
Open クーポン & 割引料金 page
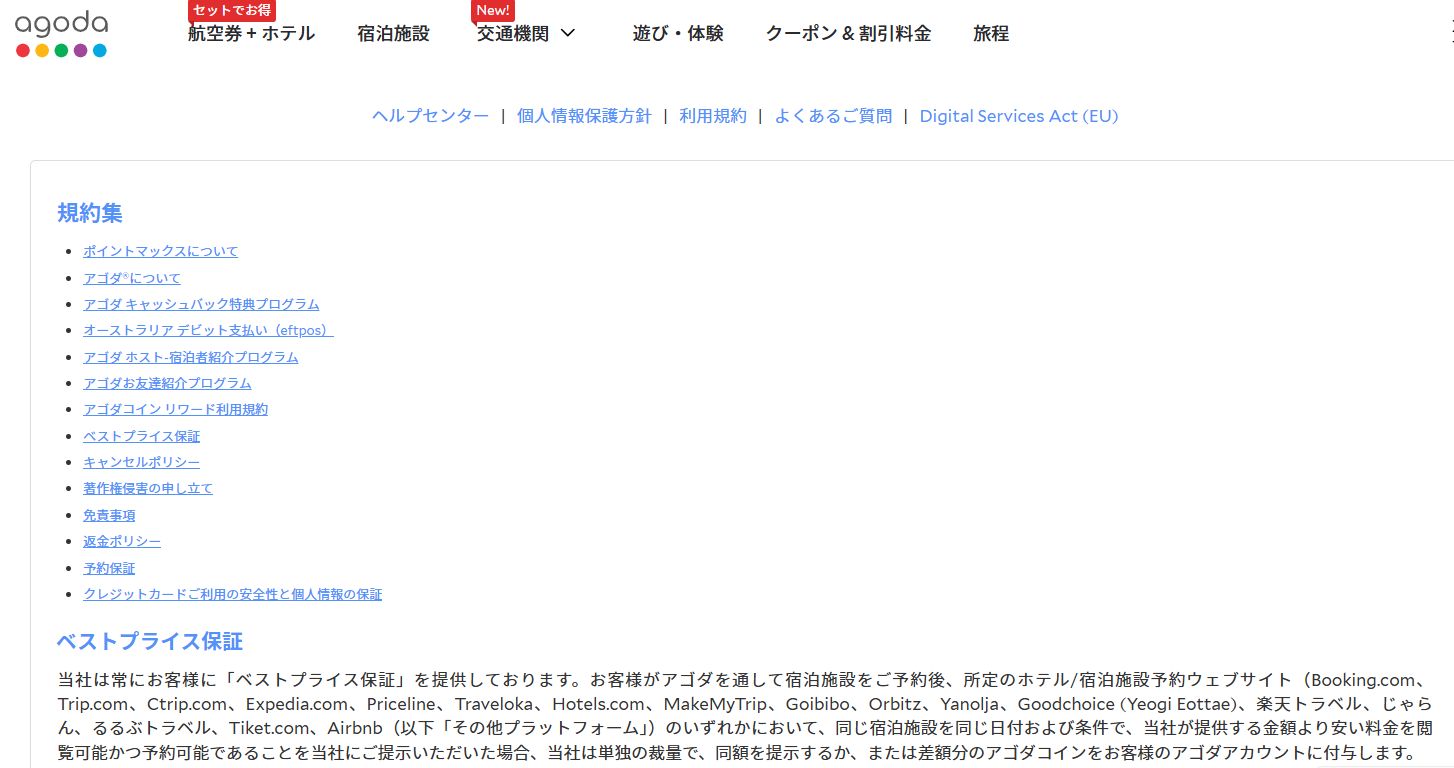pyautogui.click(x=848, y=33)
